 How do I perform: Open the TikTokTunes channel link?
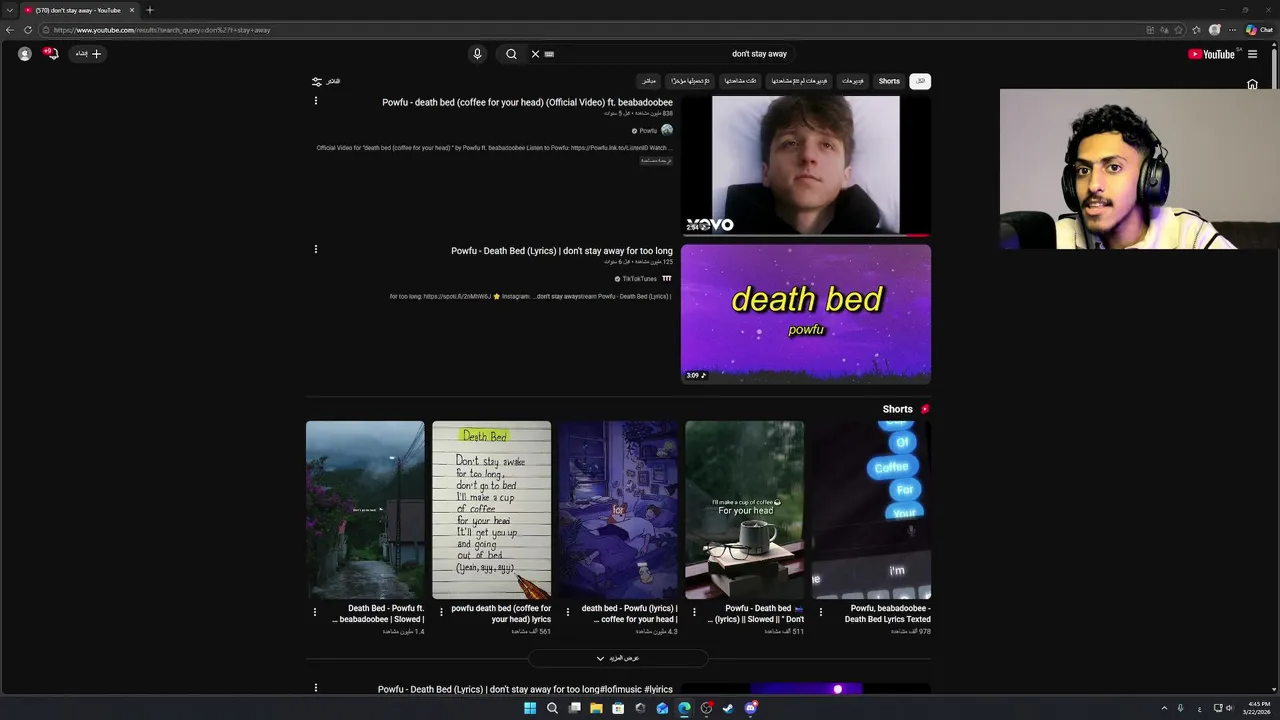click(640, 279)
